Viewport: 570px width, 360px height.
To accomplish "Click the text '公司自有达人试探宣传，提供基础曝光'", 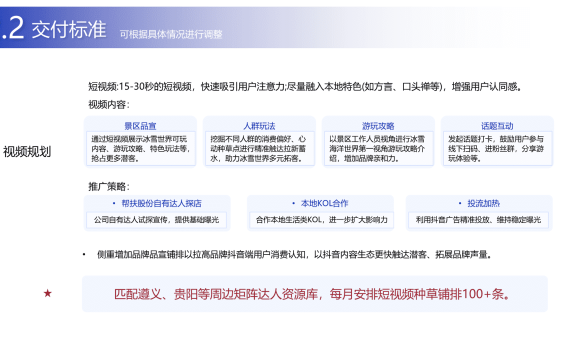I will 157,220.
